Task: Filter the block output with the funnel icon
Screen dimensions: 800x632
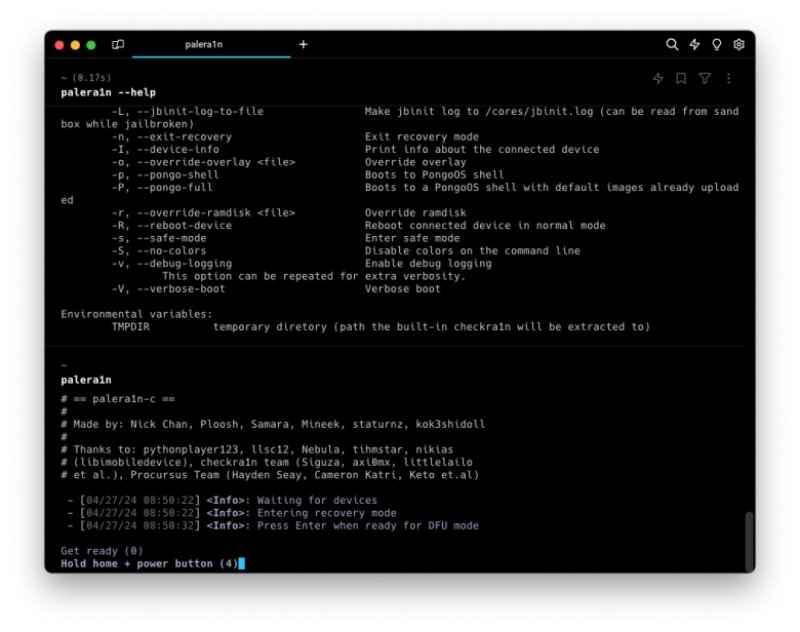Action: 705,78
